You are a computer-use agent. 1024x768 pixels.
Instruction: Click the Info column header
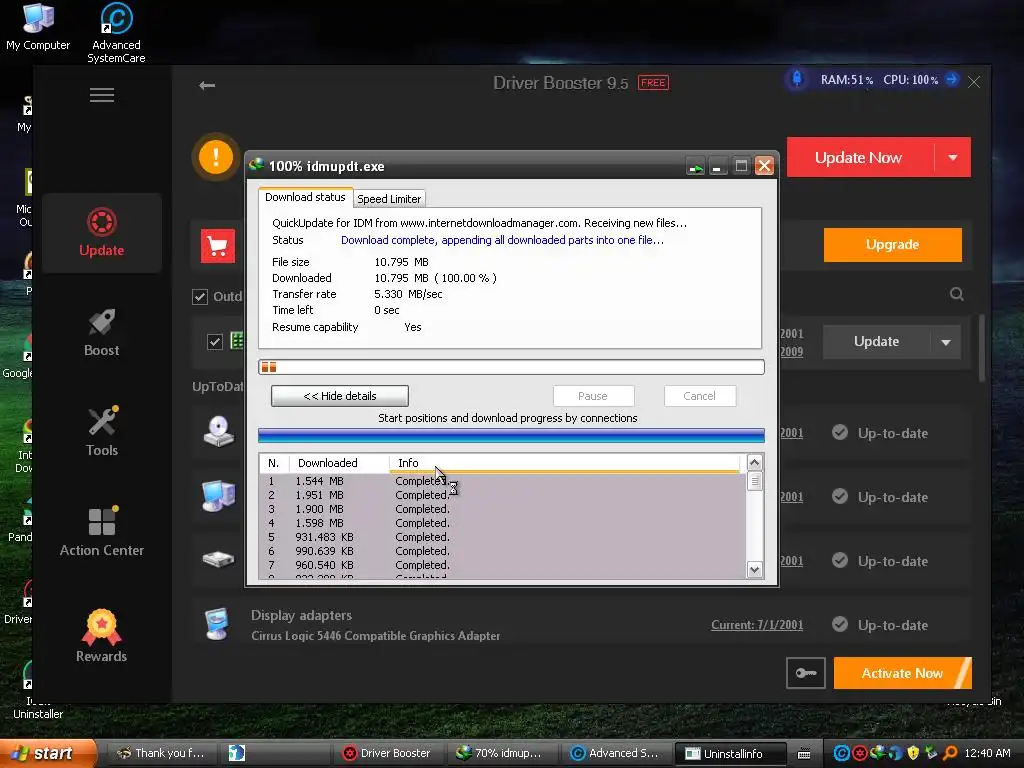[x=564, y=463]
